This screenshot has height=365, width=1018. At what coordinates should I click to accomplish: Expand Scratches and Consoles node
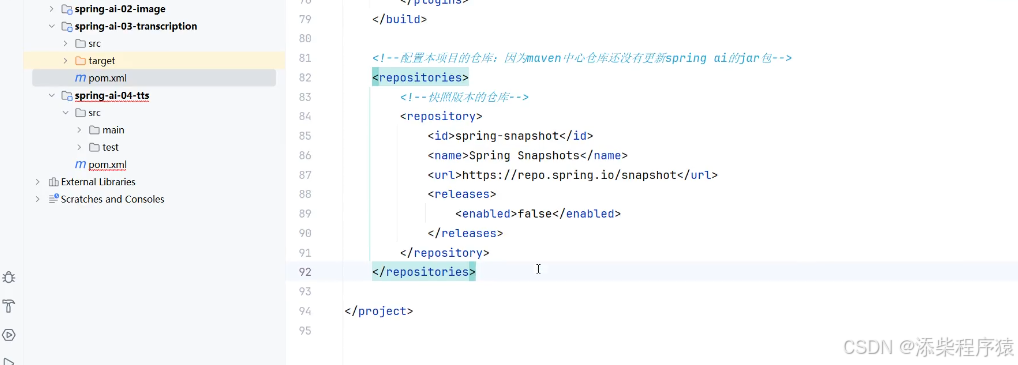38,199
